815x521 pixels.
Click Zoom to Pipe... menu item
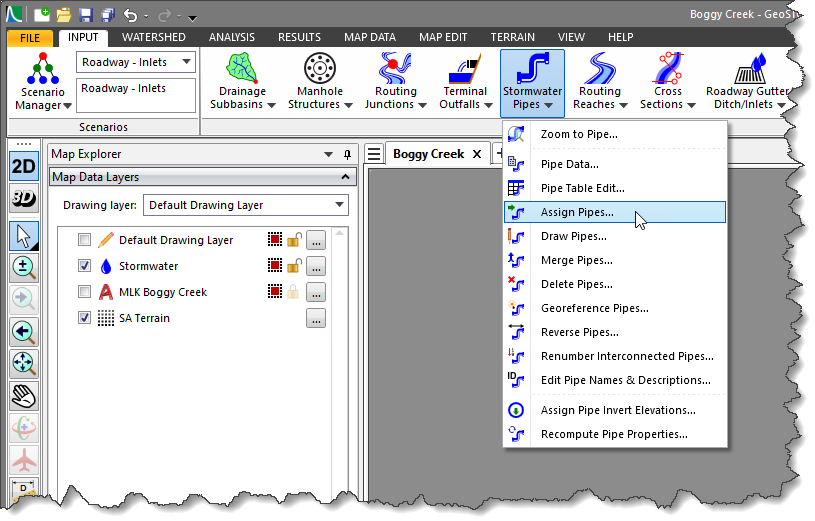615,134
